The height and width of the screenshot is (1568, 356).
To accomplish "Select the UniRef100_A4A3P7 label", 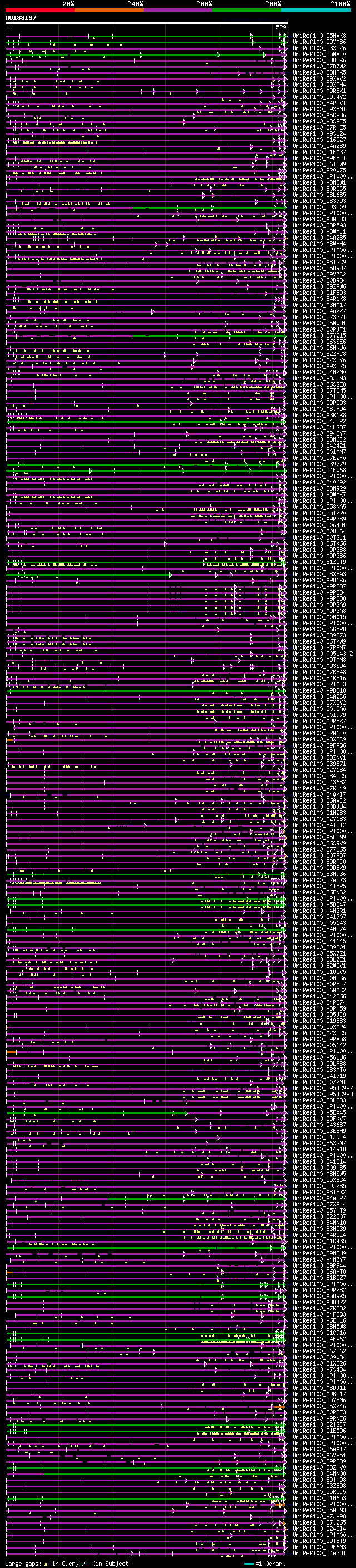I will [319, 1198].
